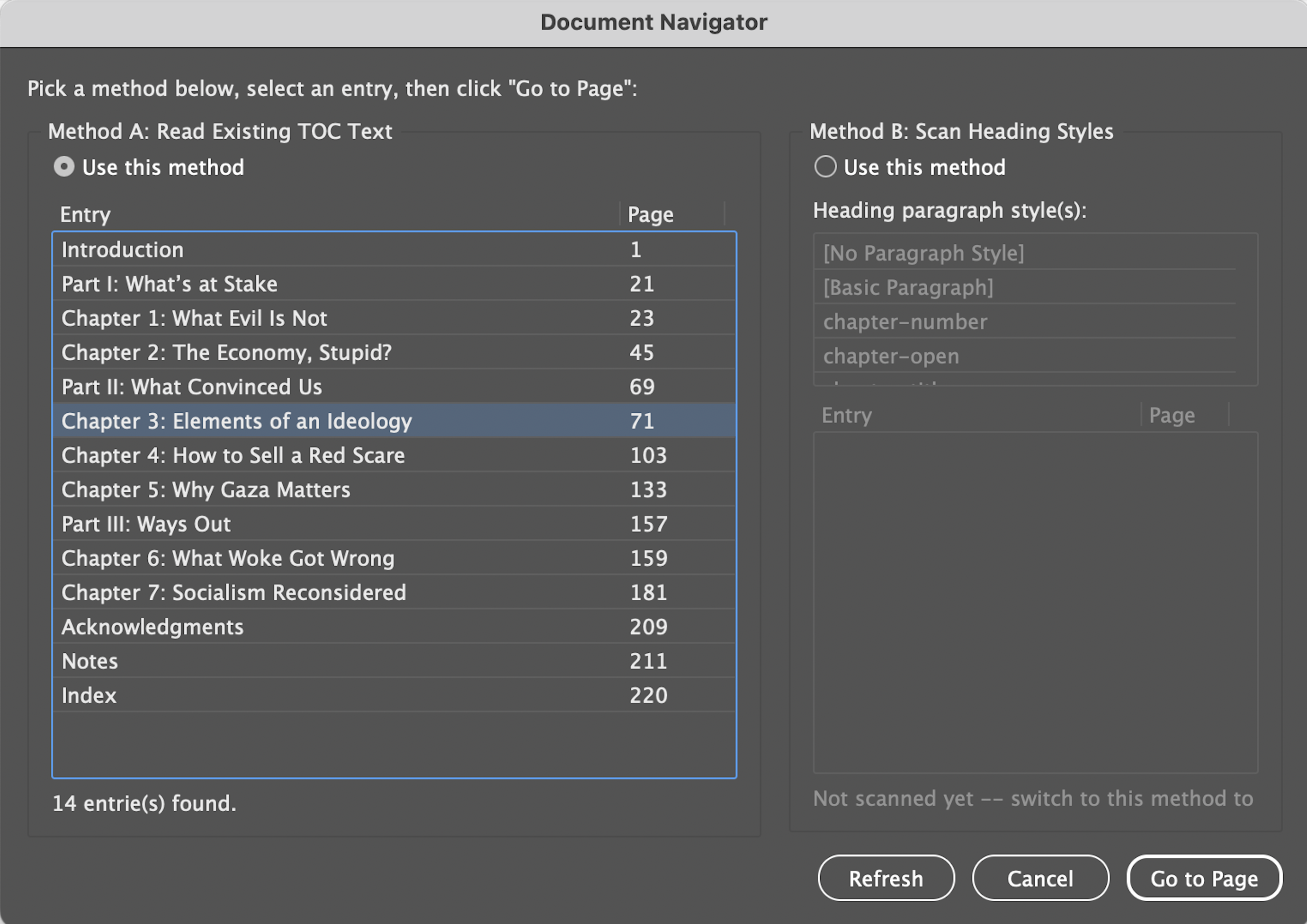The width and height of the screenshot is (1307, 924).
Task: Select 'Chapter 7: Socialism Reconsidered' row
Action: (394, 592)
